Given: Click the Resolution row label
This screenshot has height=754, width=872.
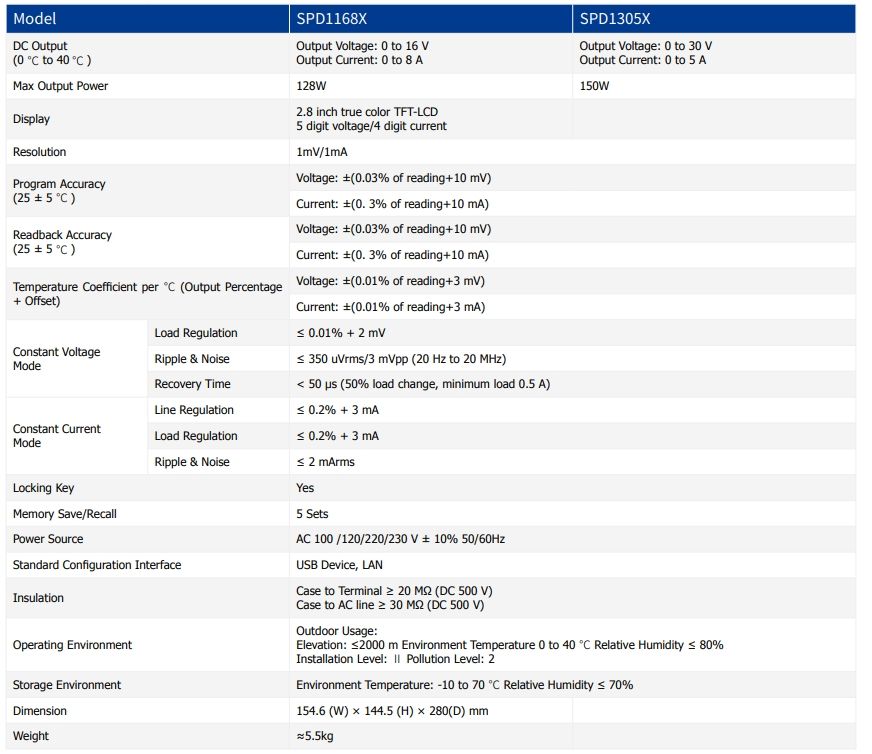Looking at the screenshot, I should [39, 152].
